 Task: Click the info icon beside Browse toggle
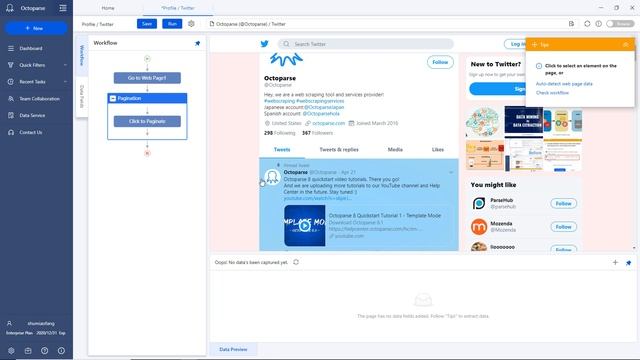click(598, 24)
